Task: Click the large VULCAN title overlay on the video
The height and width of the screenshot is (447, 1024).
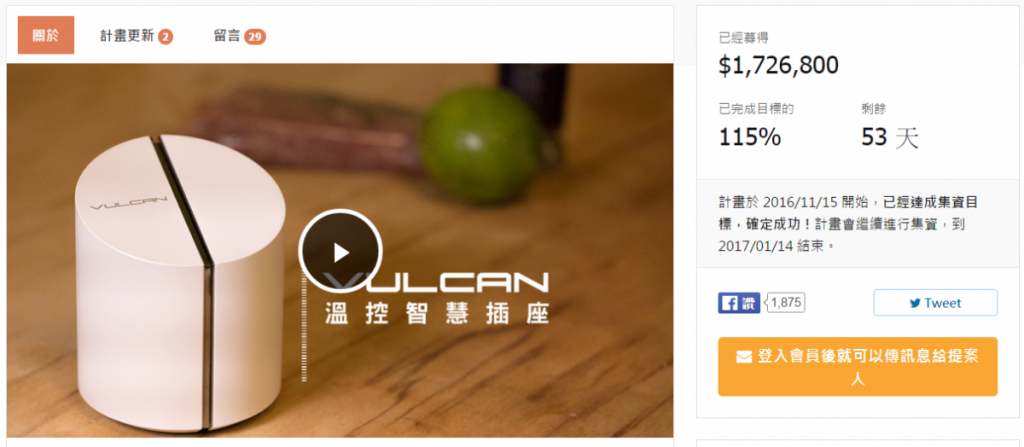Action: 436,282
